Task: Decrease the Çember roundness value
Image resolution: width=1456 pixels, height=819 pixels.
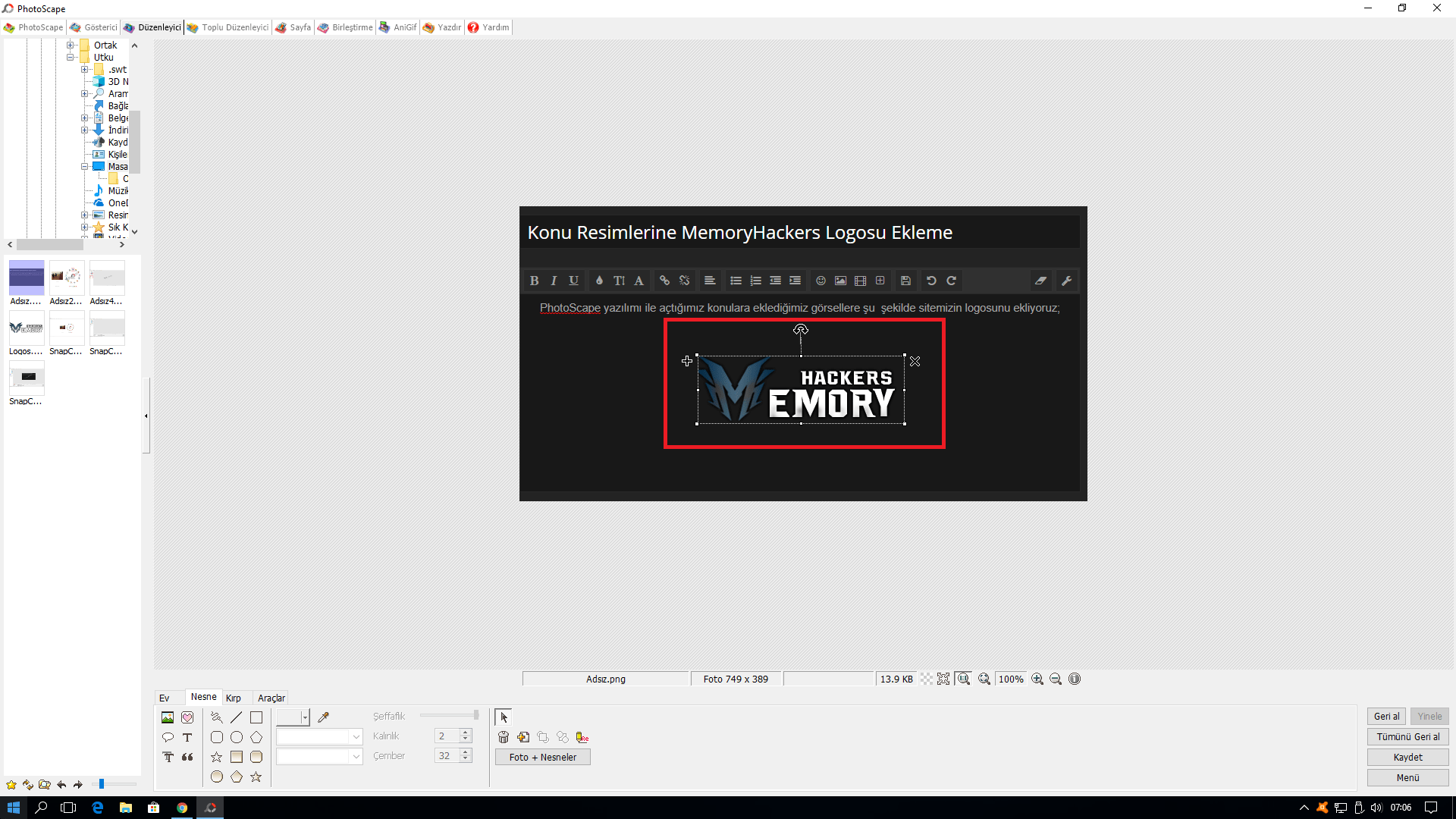Action: tap(466, 759)
